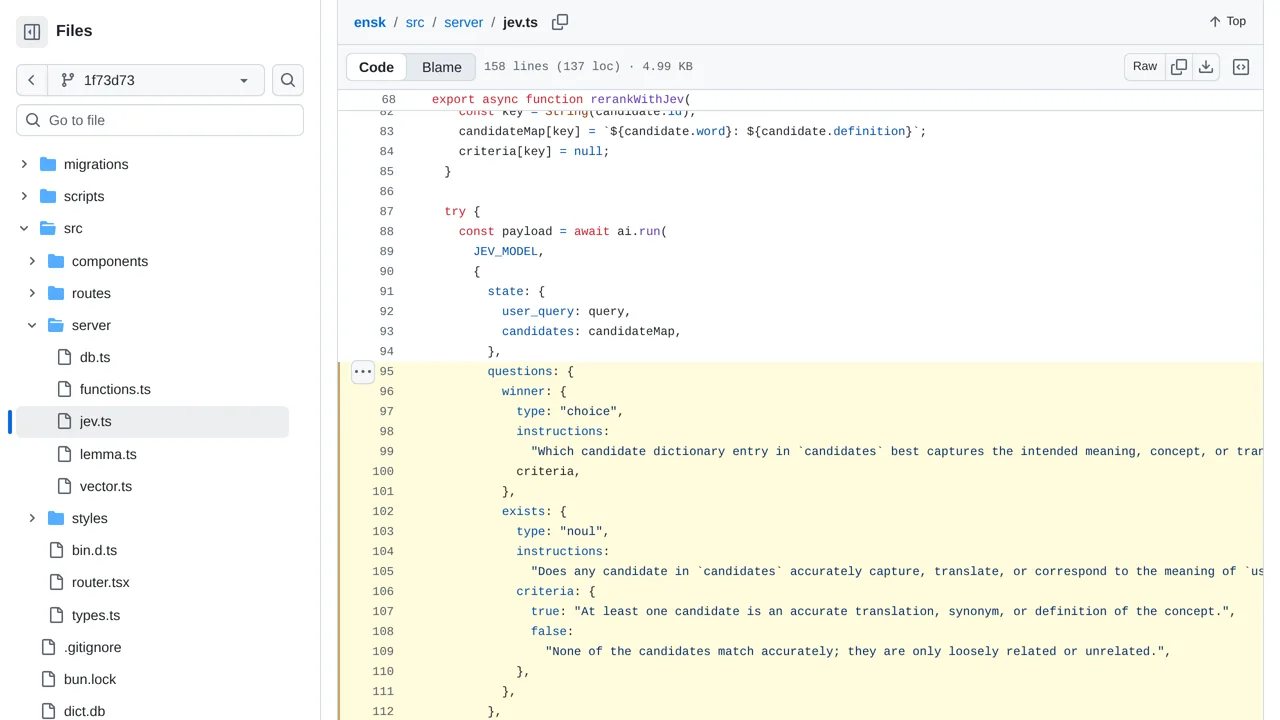Viewport: 1280px width, 720px height.
Task: Open dict.db file
Action: point(84,711)
